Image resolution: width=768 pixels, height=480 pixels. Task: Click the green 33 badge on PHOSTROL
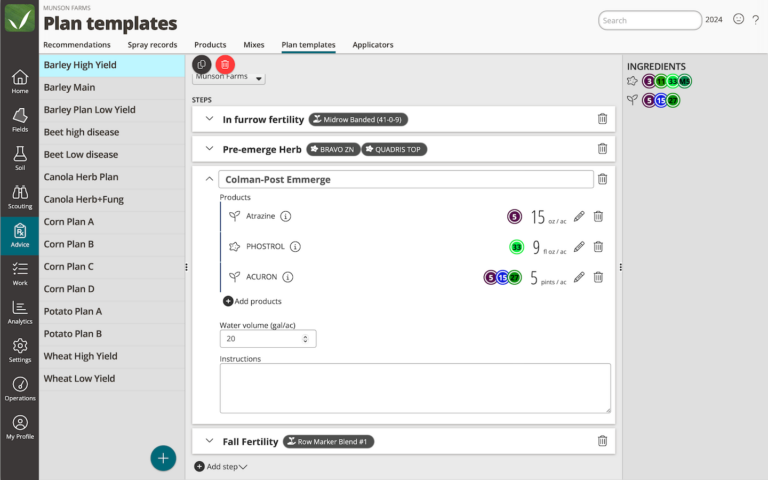(x=516, y=247)
